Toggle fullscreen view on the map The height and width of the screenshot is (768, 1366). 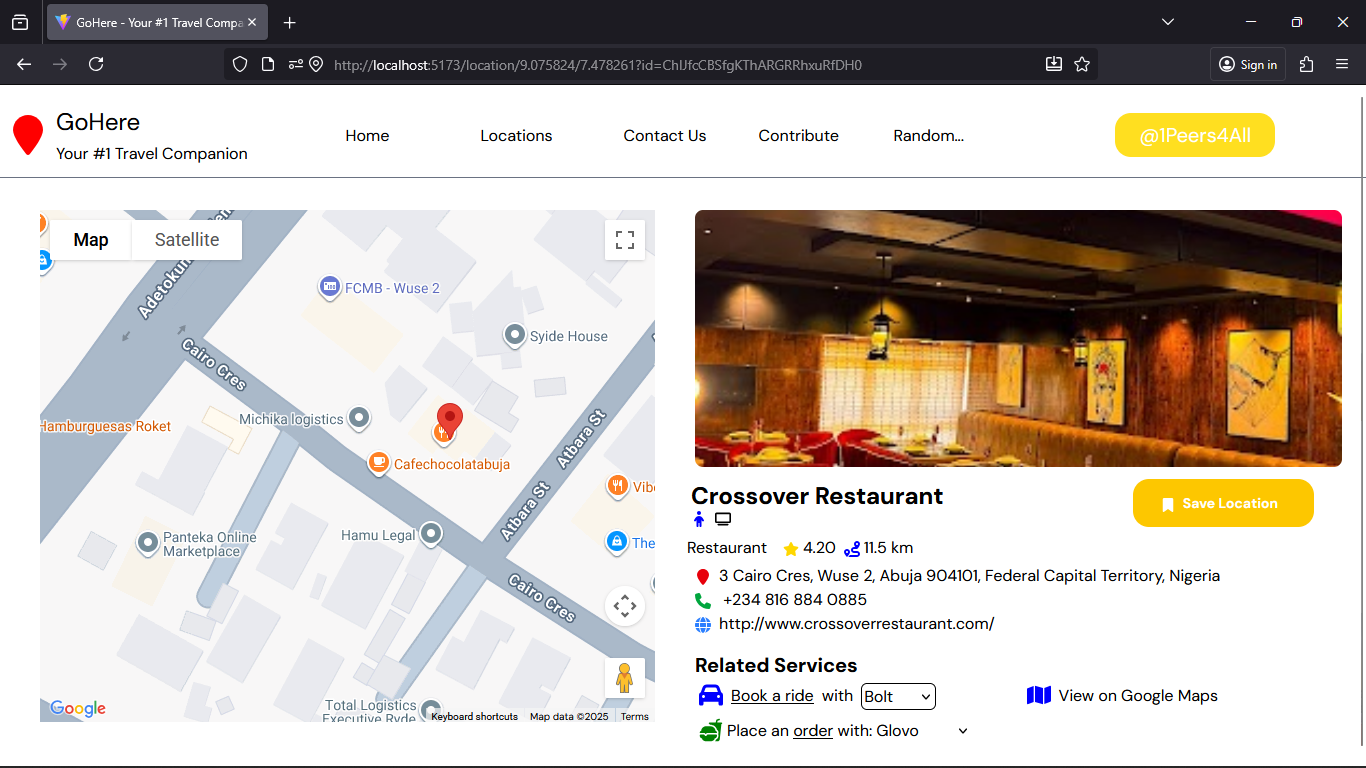point(625,240)
